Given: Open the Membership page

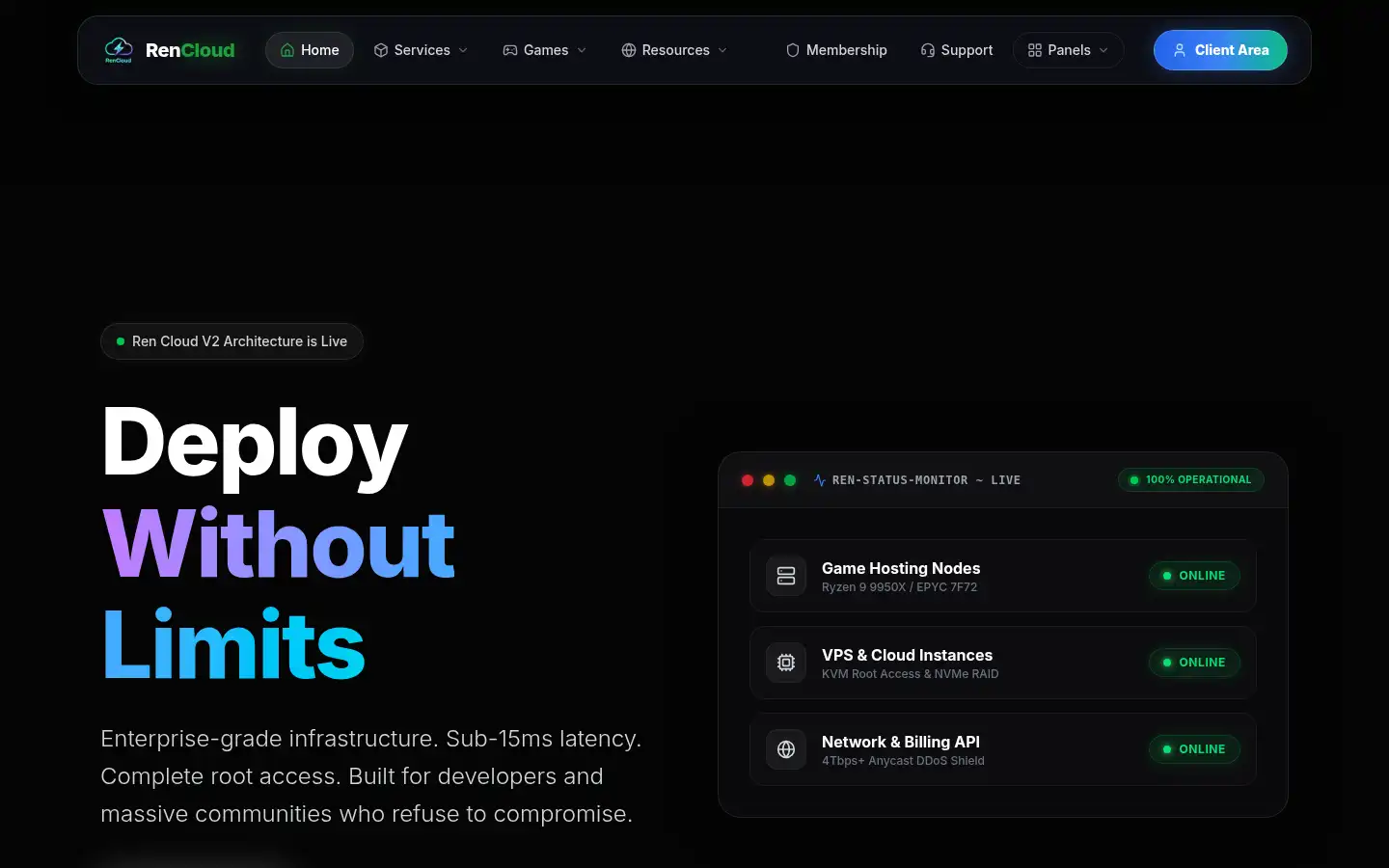Looking at the screenshot, I should [836, 50].
